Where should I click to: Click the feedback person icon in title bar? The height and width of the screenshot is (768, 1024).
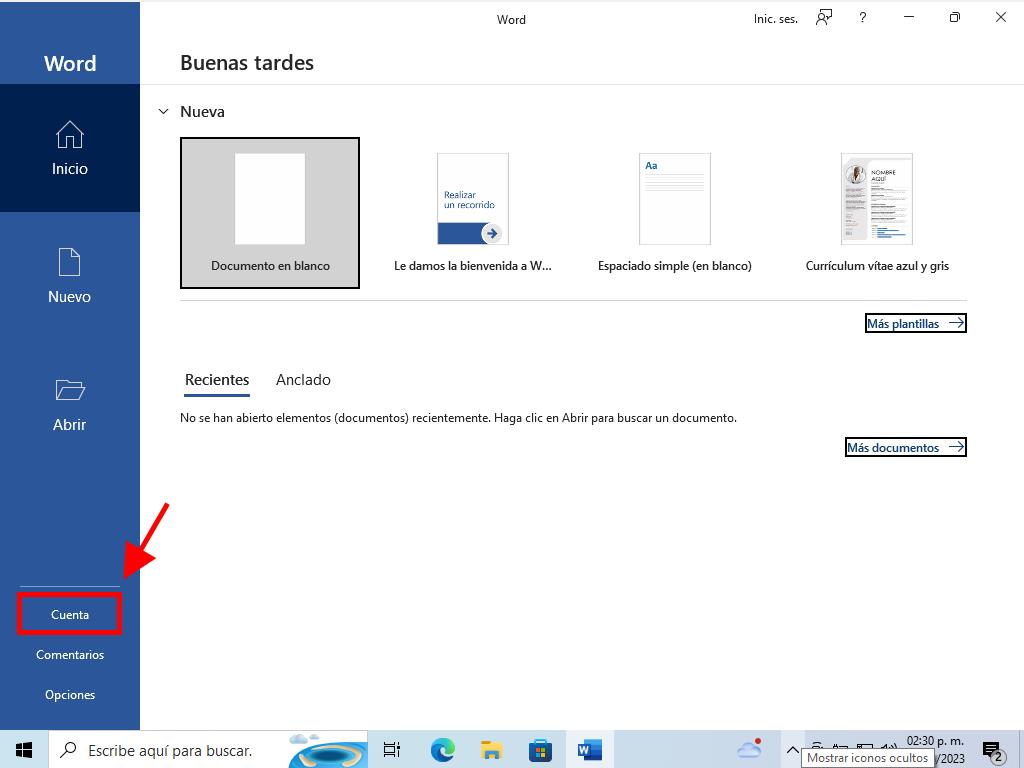[824, 18]
